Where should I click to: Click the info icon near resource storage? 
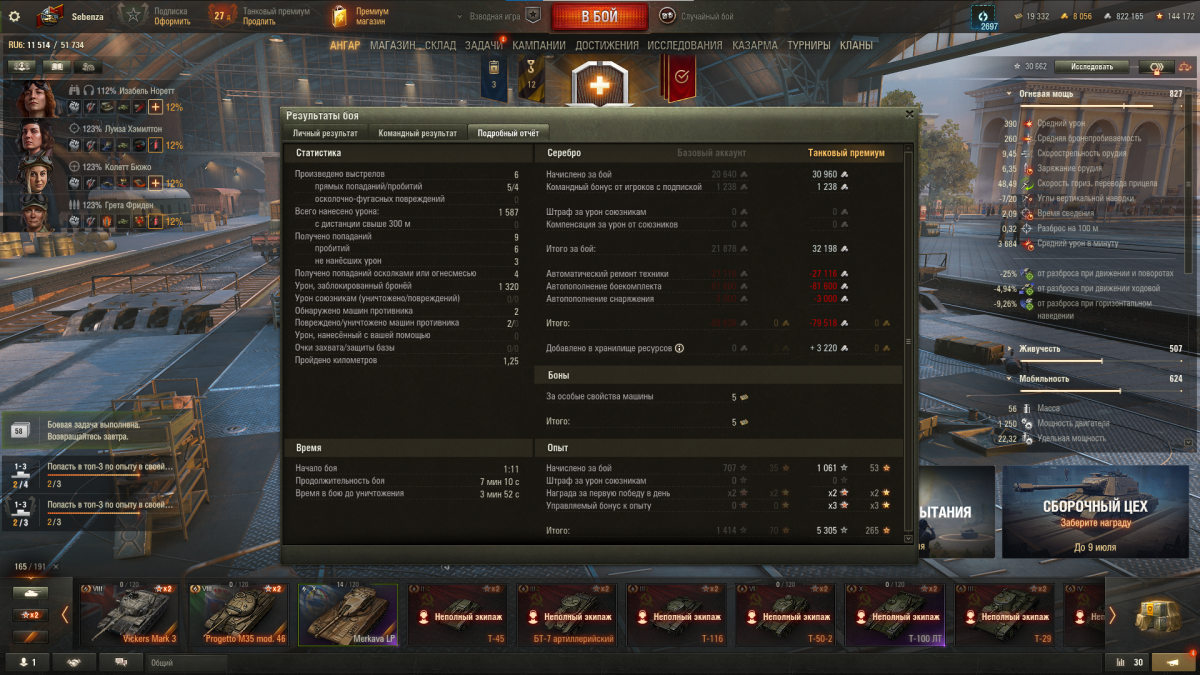point(679,348)
